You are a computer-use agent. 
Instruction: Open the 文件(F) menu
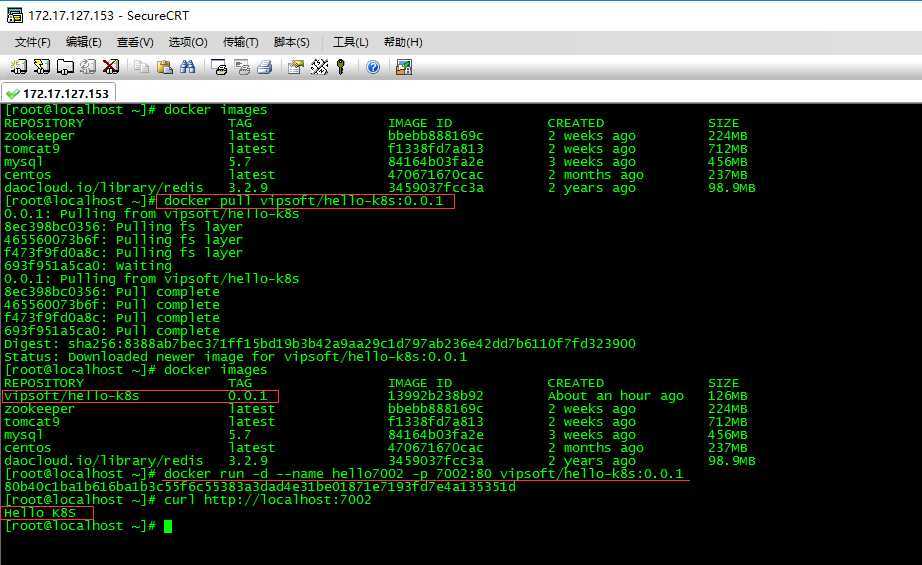(32, 42)
